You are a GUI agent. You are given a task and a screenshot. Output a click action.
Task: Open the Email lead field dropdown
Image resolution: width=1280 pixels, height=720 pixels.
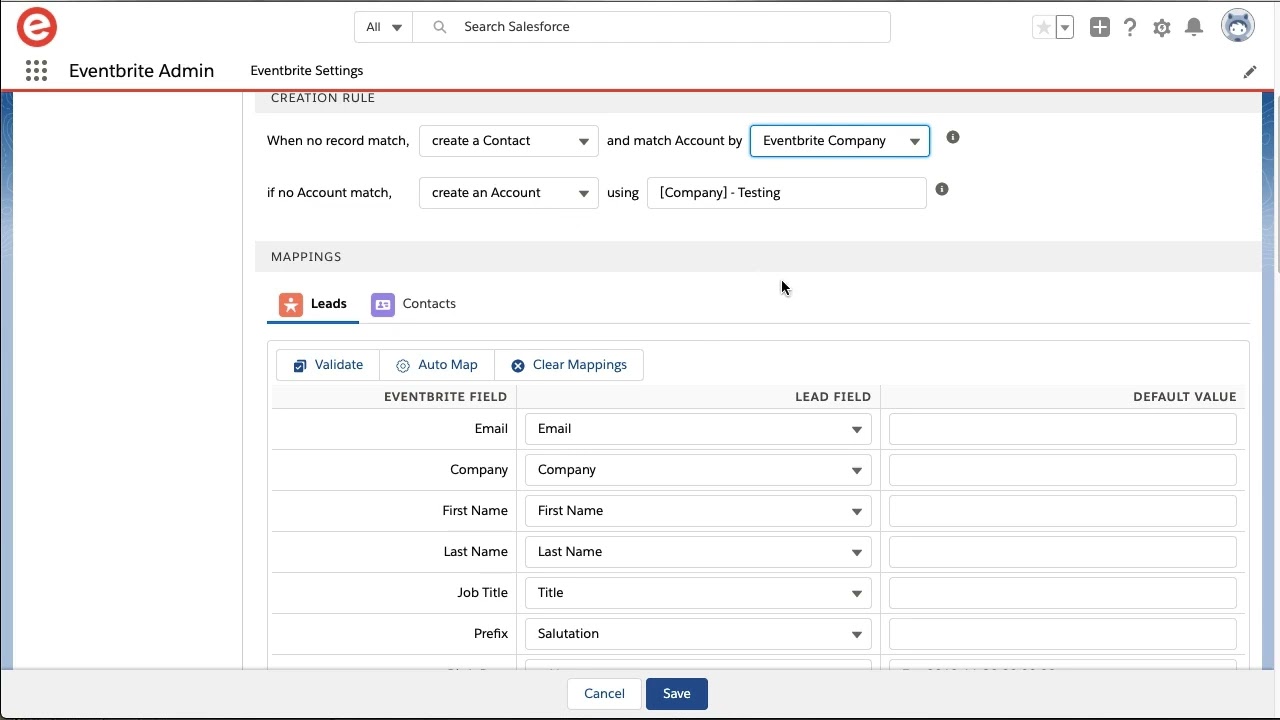[698, 429]
